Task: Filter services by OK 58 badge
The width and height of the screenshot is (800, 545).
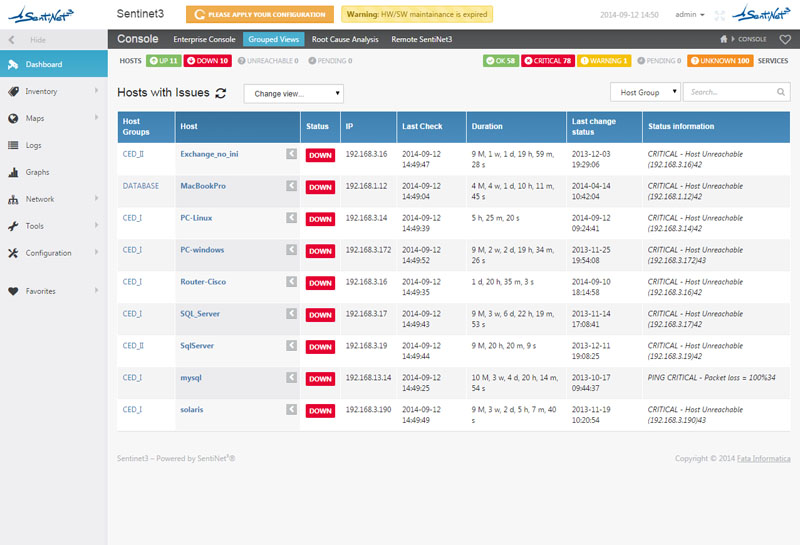Action: click(501, 61)
